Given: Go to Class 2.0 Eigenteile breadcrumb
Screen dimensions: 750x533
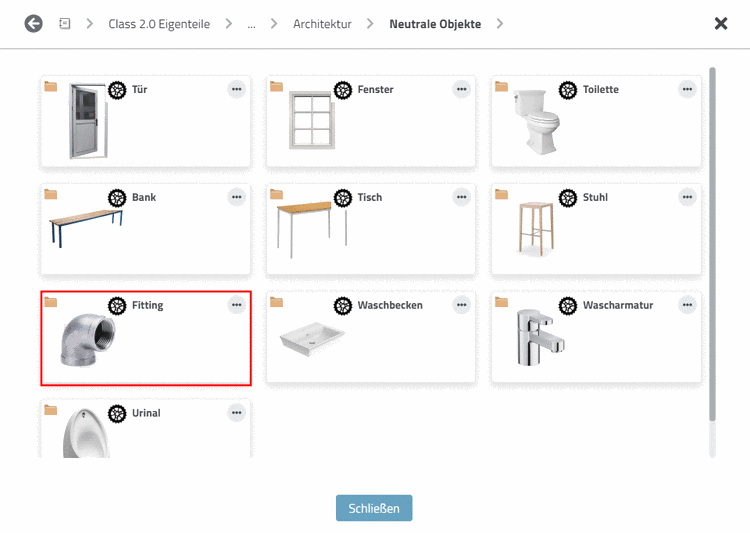Looking at the screenshot, I should 159,24.
